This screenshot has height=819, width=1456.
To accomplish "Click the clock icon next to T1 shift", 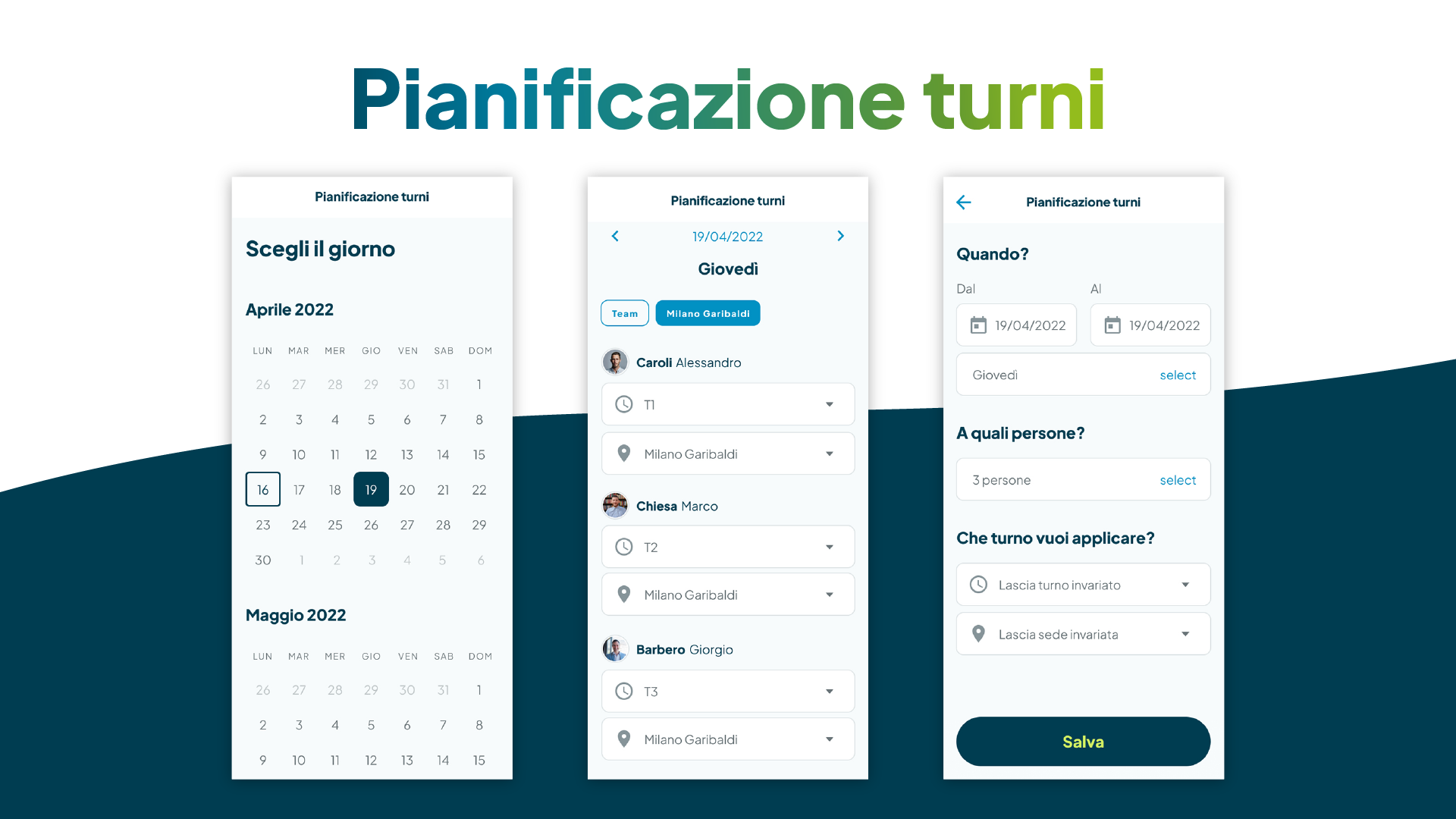I will click(625, 404).
